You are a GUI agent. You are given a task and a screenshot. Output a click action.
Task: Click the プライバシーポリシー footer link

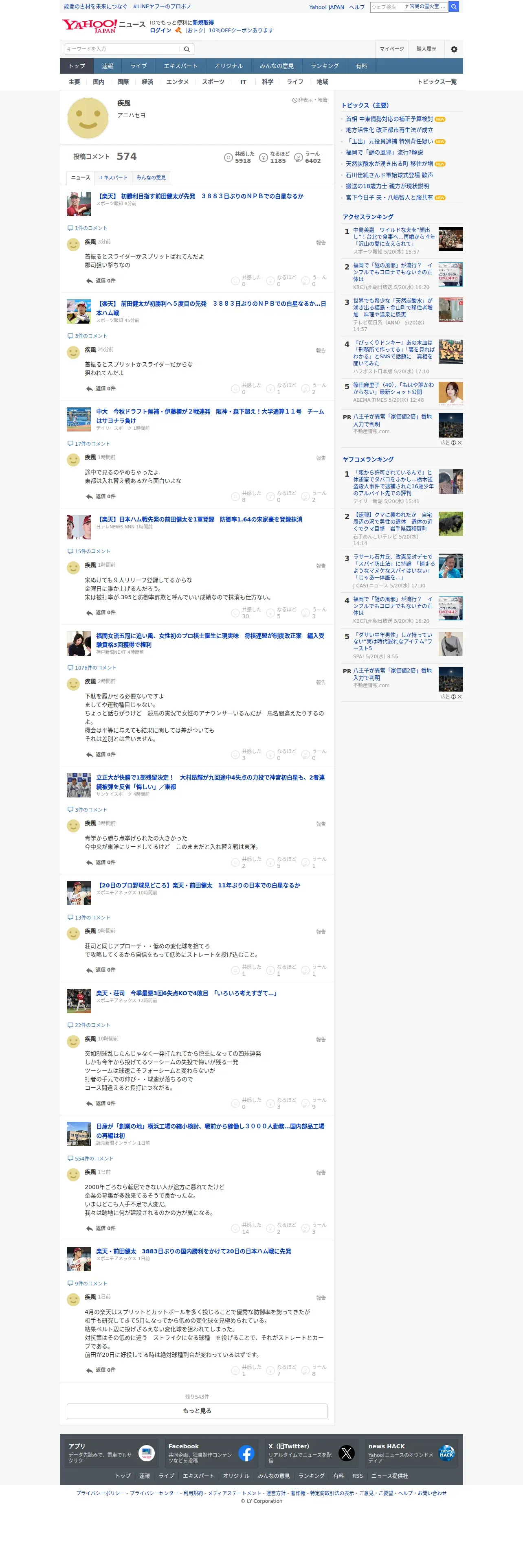pos(101,1493)
